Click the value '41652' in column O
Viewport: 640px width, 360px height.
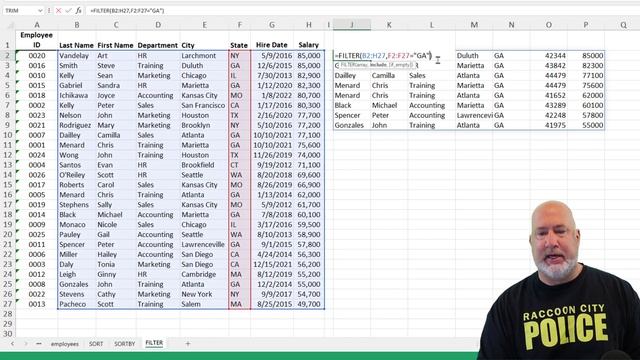pyautogui.click(x=549, y=96)
